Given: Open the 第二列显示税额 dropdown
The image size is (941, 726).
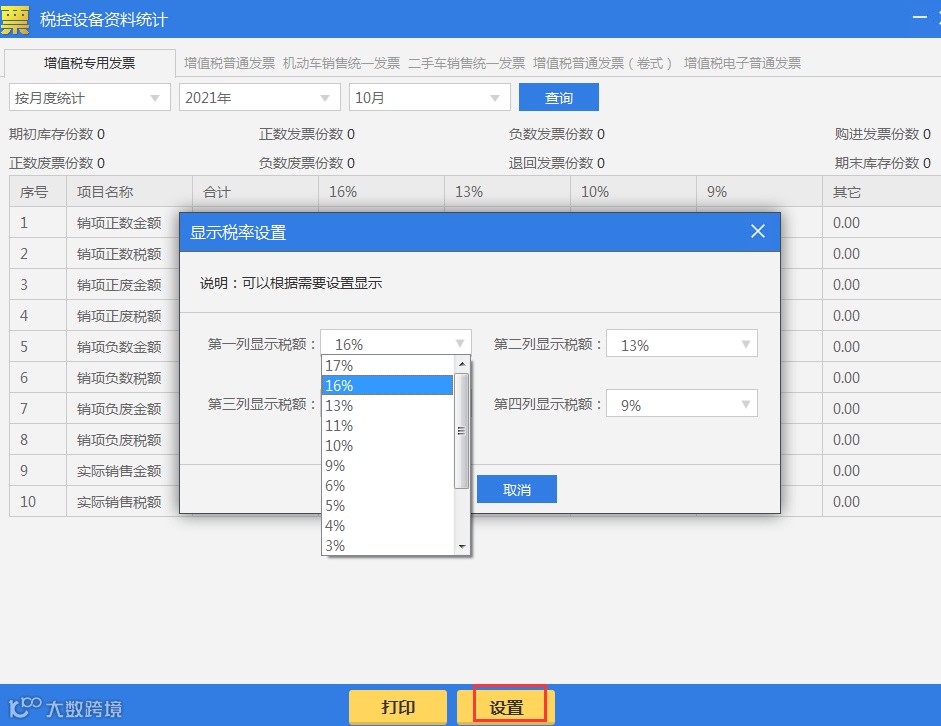Looking at the screenshot, I should [682, 344].
